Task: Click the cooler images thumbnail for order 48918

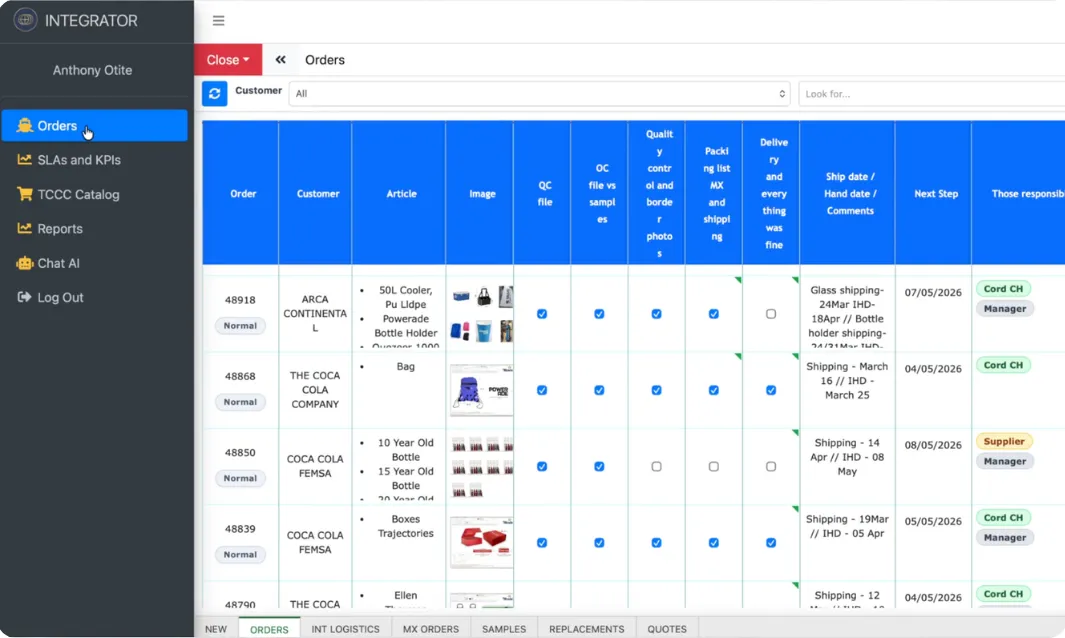Action: point(482,313)
